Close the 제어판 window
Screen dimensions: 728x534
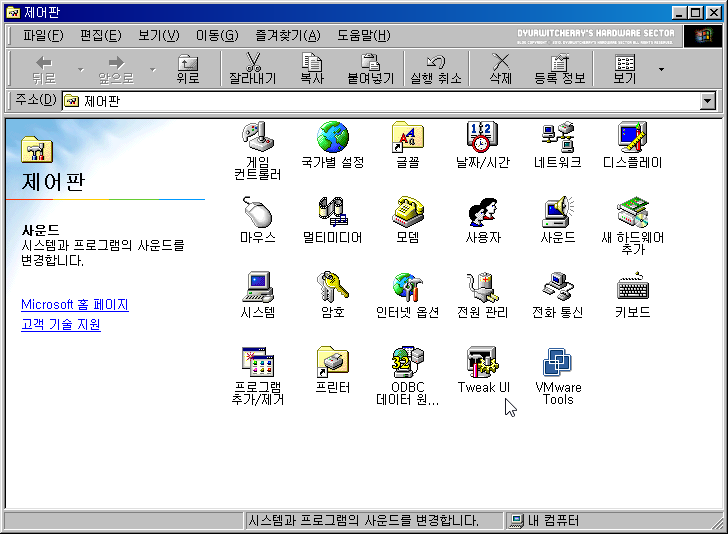[x=714, y=13]
